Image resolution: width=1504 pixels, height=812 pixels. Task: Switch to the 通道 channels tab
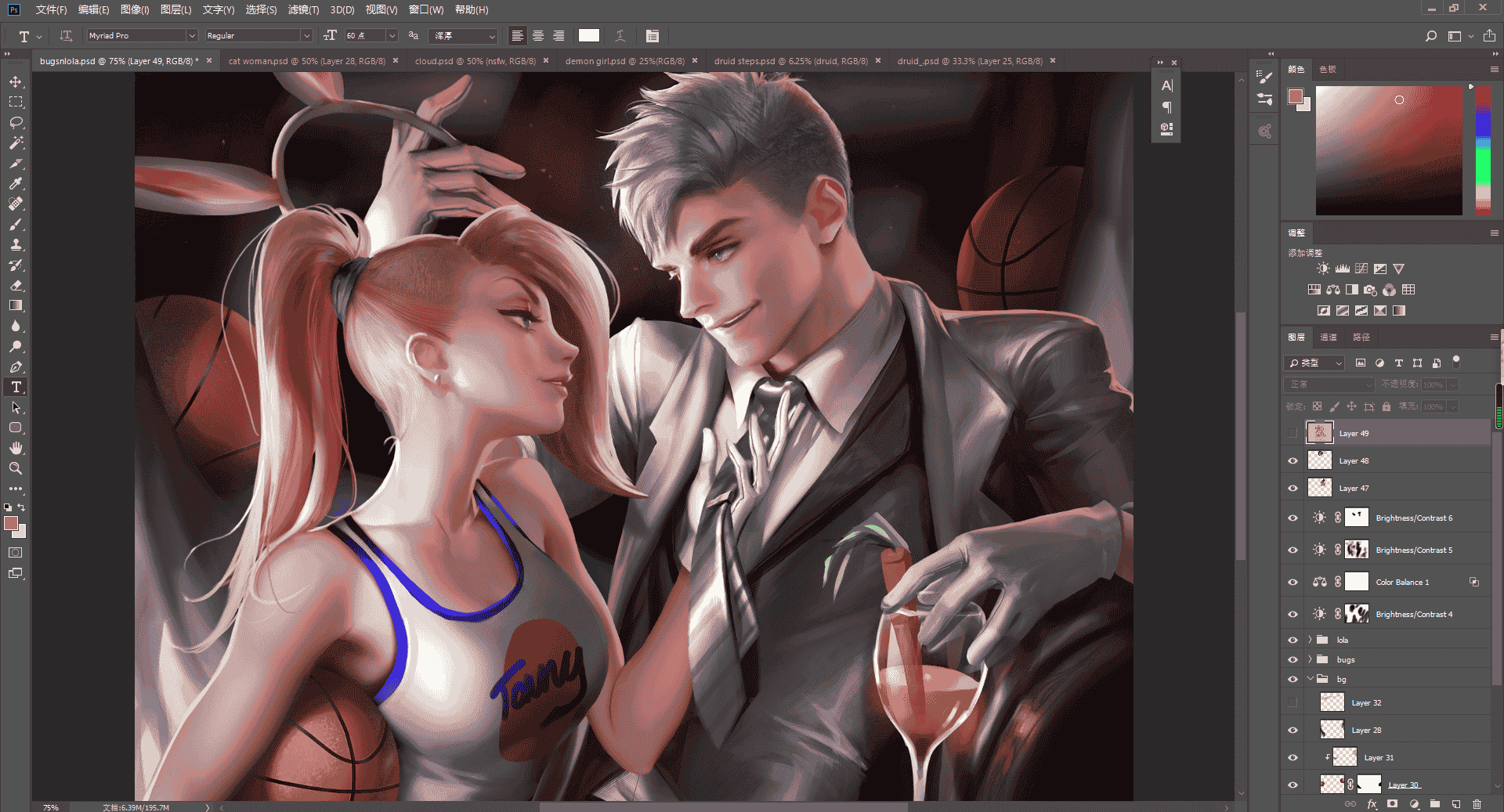point(1329,337)
